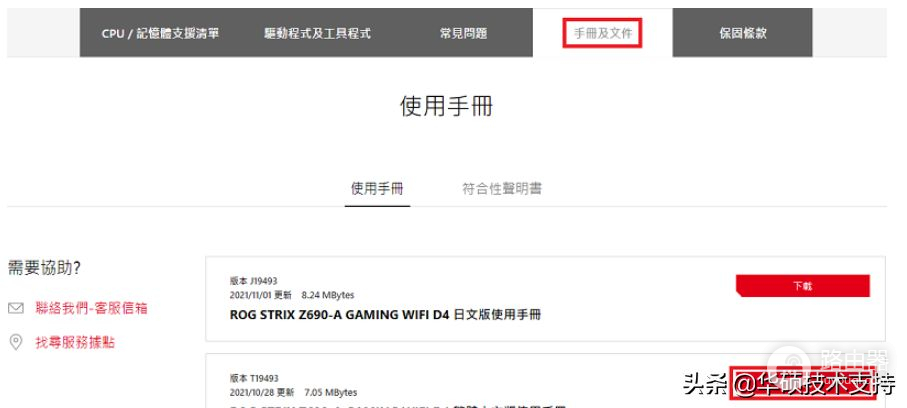907x408 pixels.
Task: Click the envelope icon beside 聯絡我們
Action: (16, 308)
